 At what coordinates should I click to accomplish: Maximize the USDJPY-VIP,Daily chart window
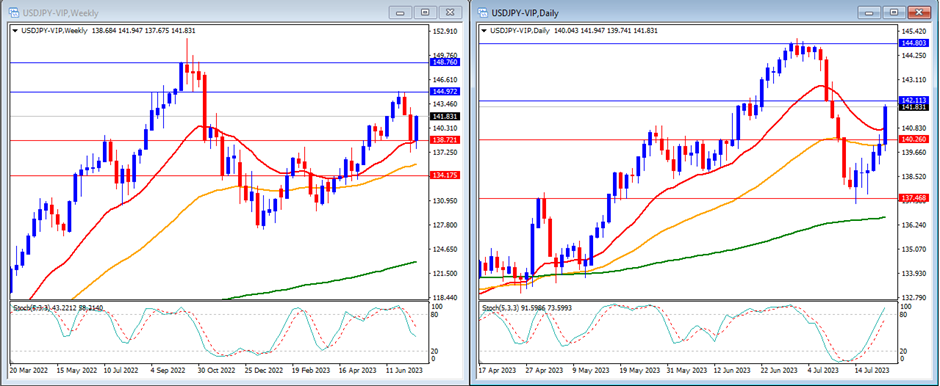pos(893,12)
